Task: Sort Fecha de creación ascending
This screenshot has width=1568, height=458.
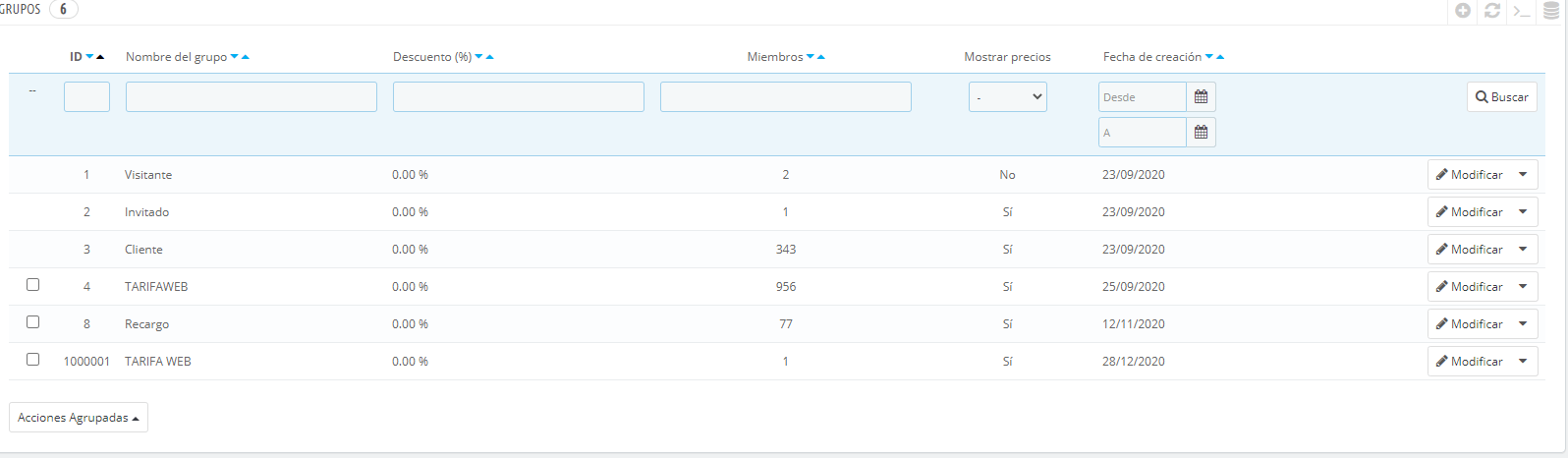Action: pyautogui.click(x=1220, y=57)
